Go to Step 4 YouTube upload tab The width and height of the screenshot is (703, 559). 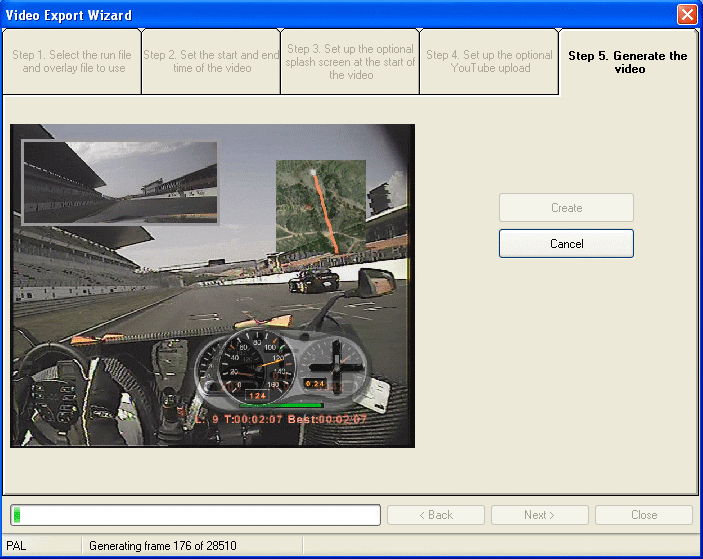pyautogui.click(x=488, y=62)
